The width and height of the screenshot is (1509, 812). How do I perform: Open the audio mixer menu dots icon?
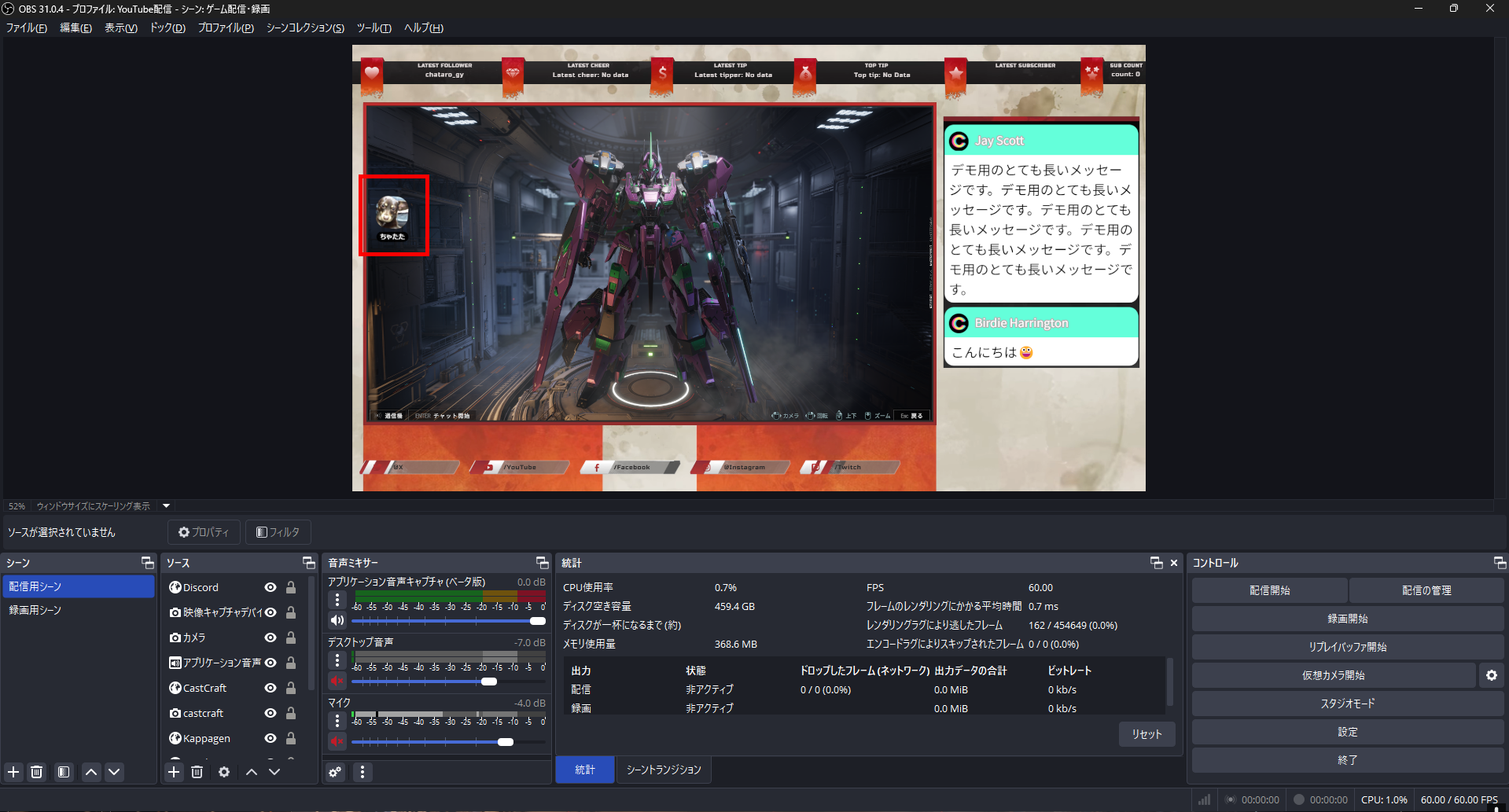pos(363,772)
